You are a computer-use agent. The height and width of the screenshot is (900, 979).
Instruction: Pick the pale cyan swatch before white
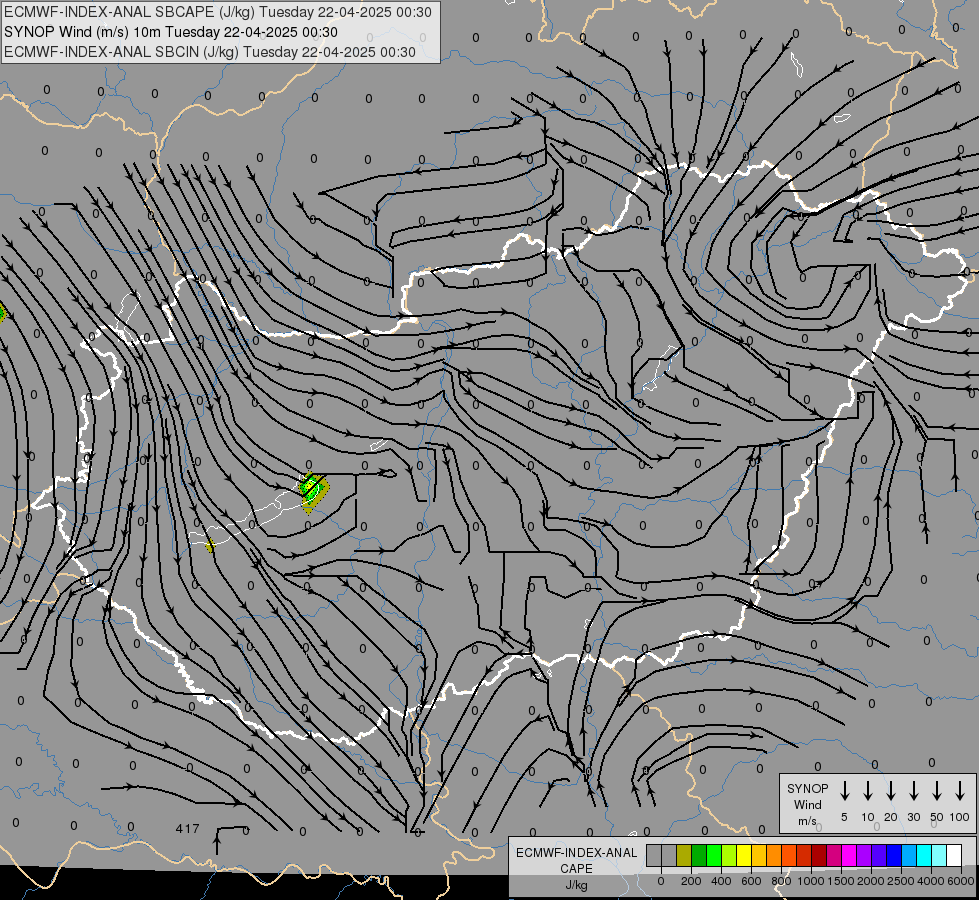point(940,856)
